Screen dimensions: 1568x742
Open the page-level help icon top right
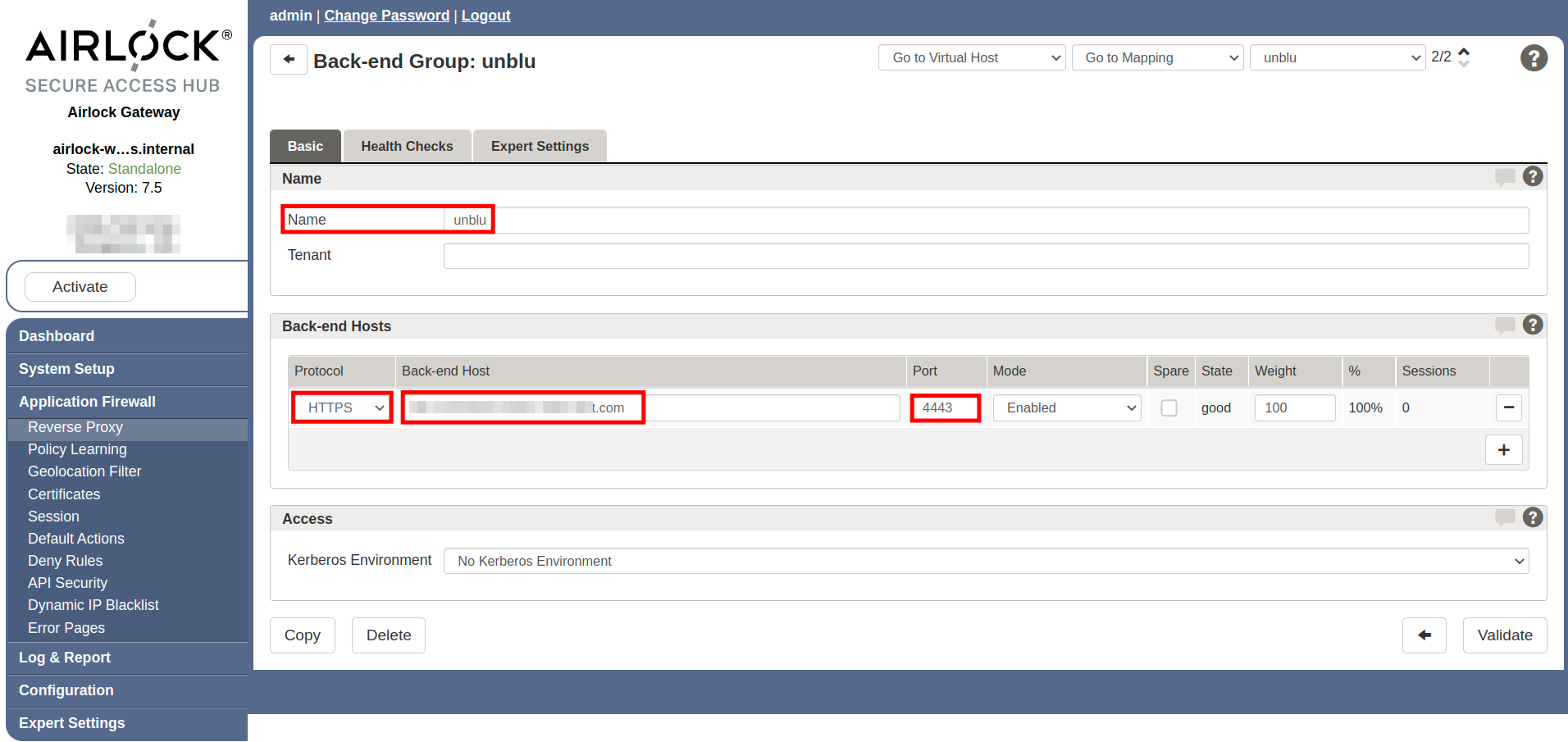click(x=1533, y=57)
